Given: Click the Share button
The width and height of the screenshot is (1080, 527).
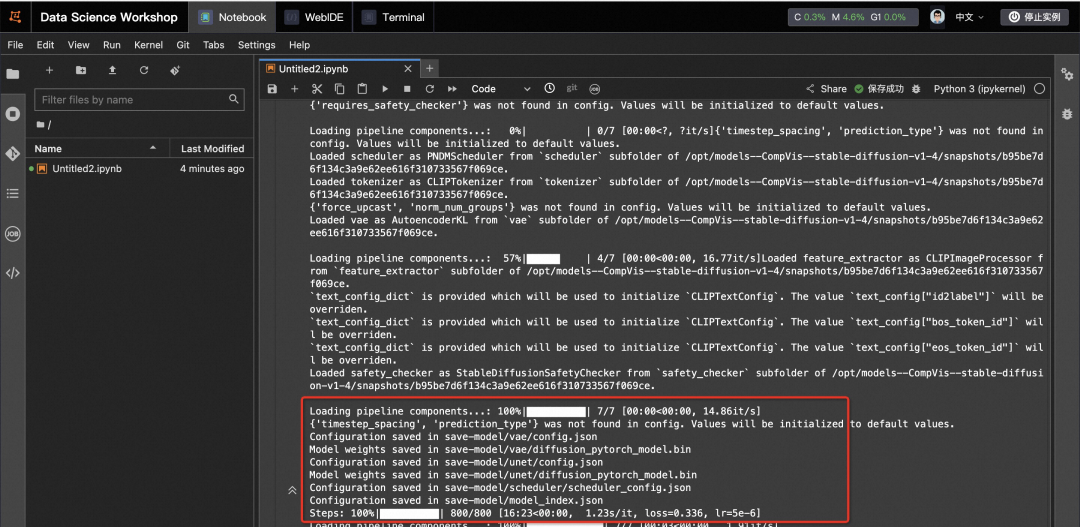Looking at the screenshot, I should tap(826, 89).
